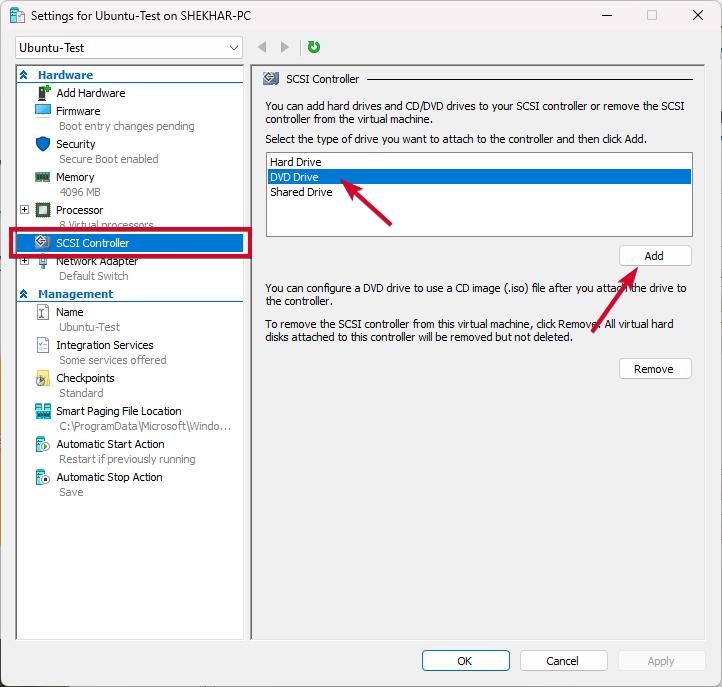This screenshot has height=687, width=722.
Task: Click 'Some services offered' text
Action: pos(113,360)
